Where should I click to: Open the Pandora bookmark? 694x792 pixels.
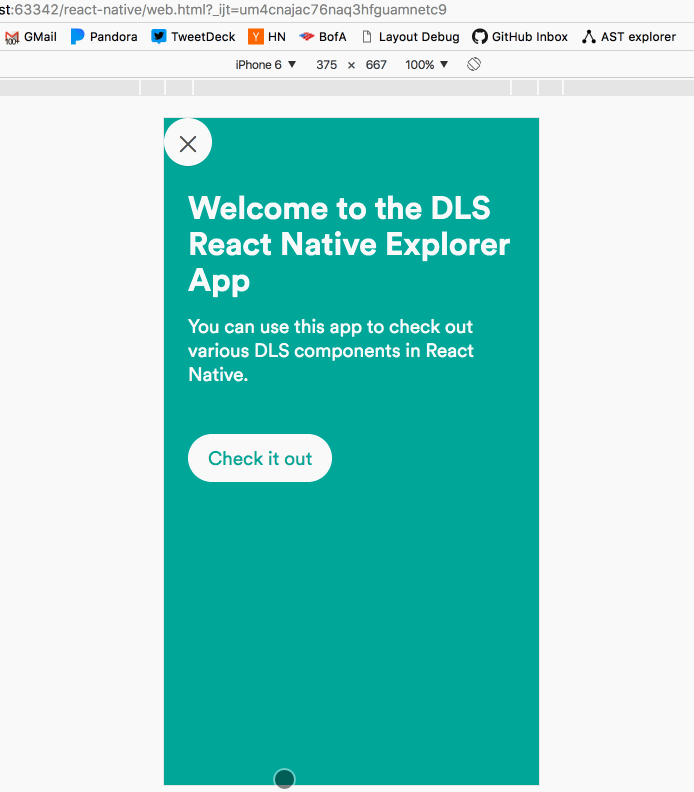[104, 37]
